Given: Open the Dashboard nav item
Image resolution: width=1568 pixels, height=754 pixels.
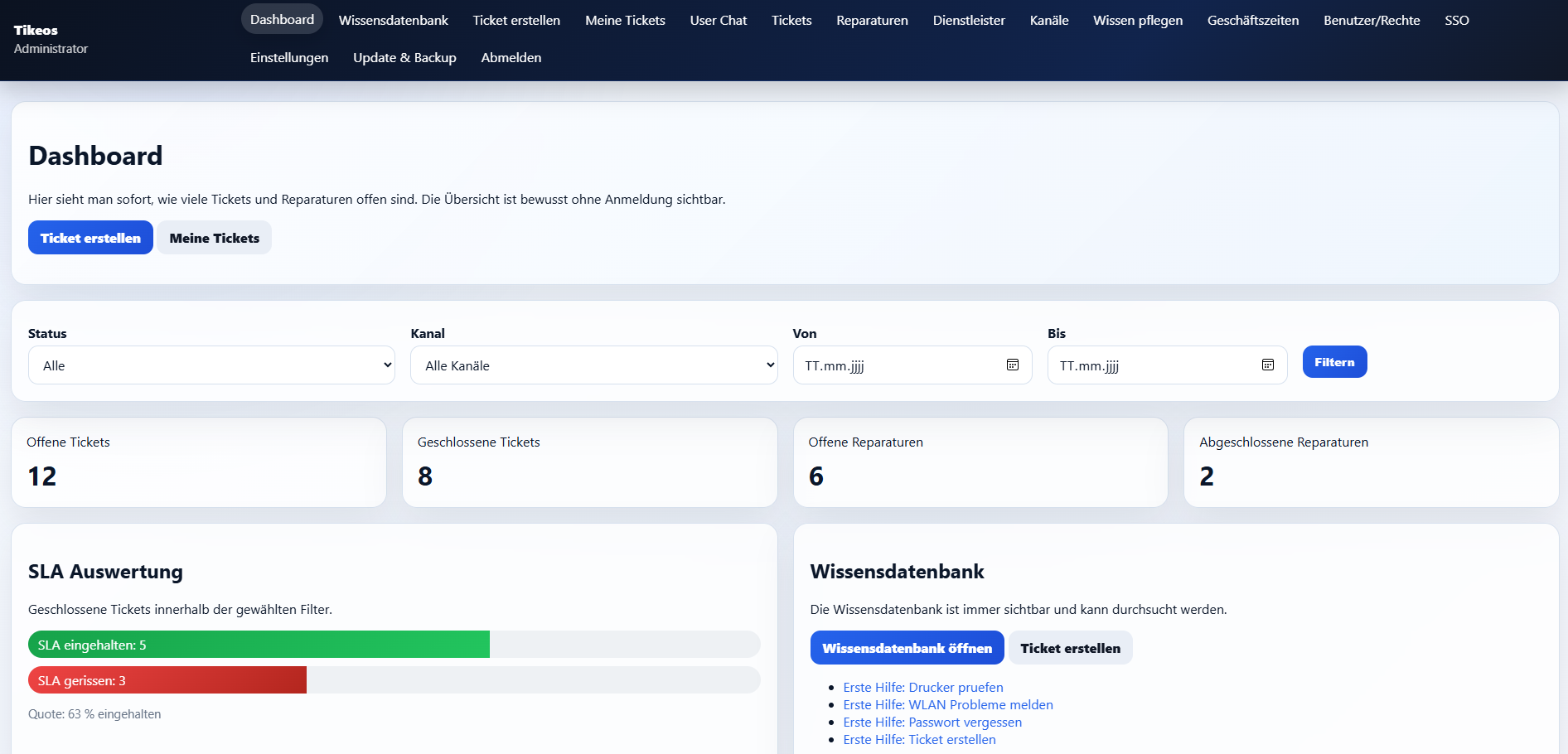Looking at the screenshot, I should tap(282, 19).
